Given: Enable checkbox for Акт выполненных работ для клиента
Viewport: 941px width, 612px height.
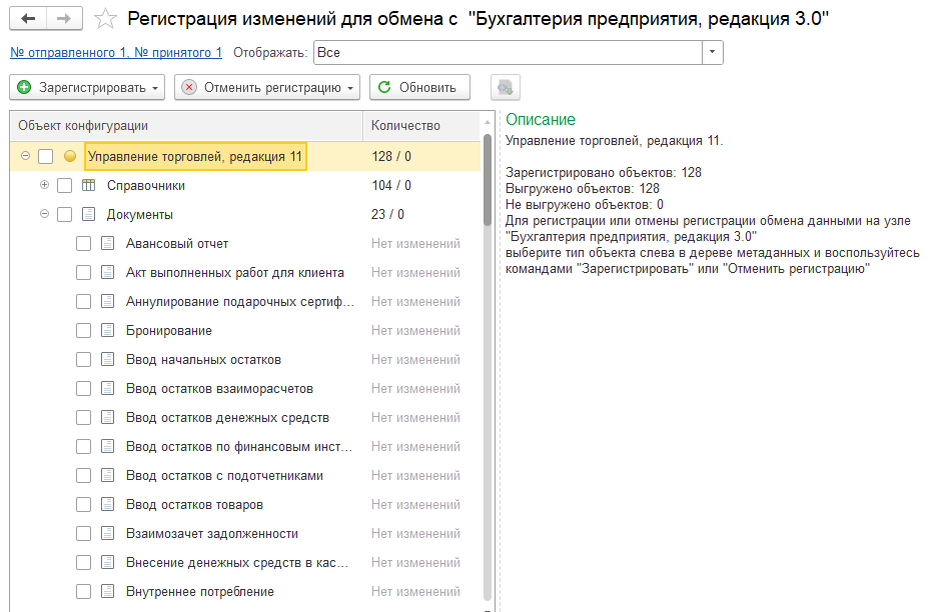Looking at the screenshot, I should coord(83,272).
